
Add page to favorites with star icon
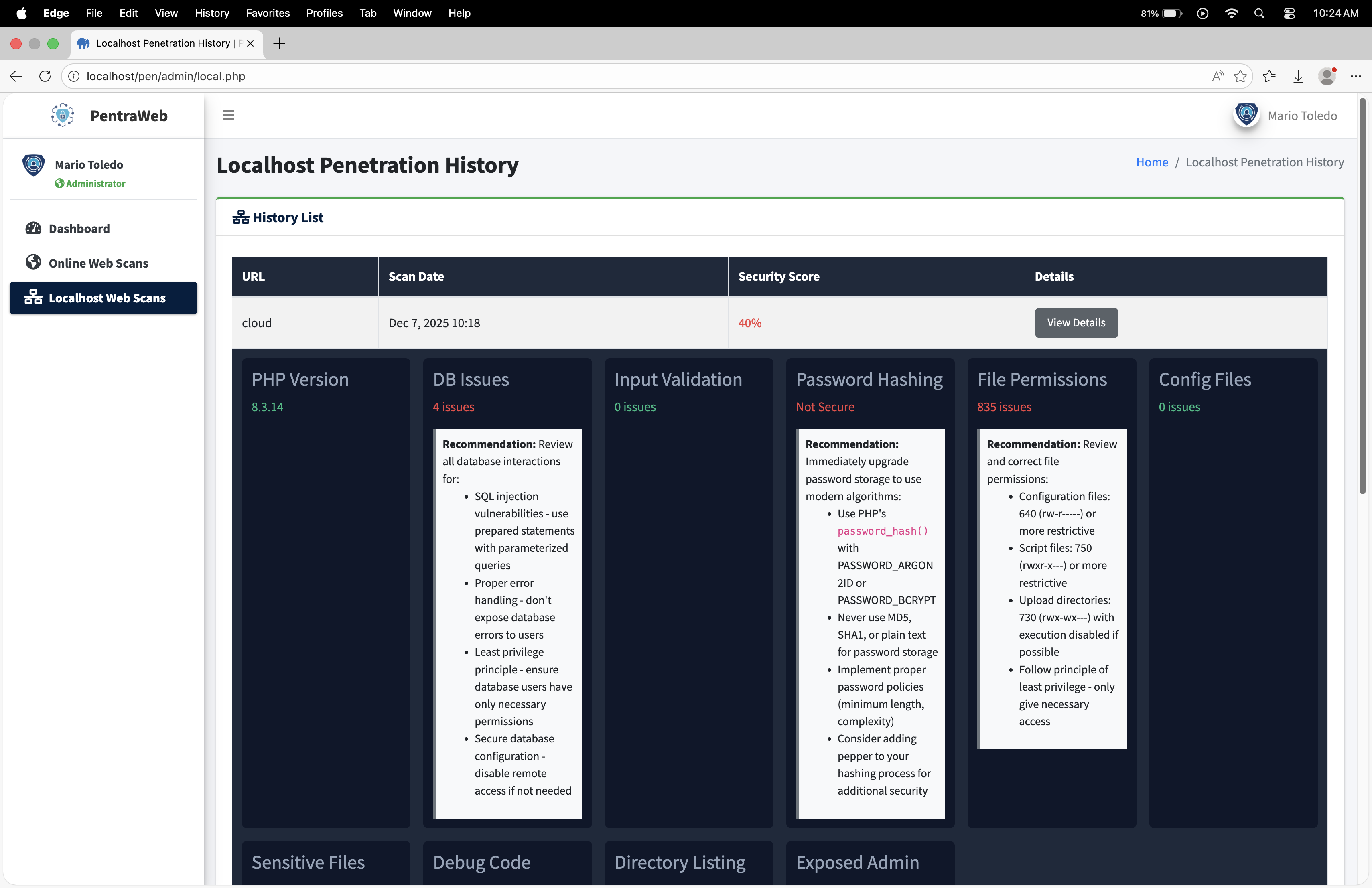pos(1240,76)
